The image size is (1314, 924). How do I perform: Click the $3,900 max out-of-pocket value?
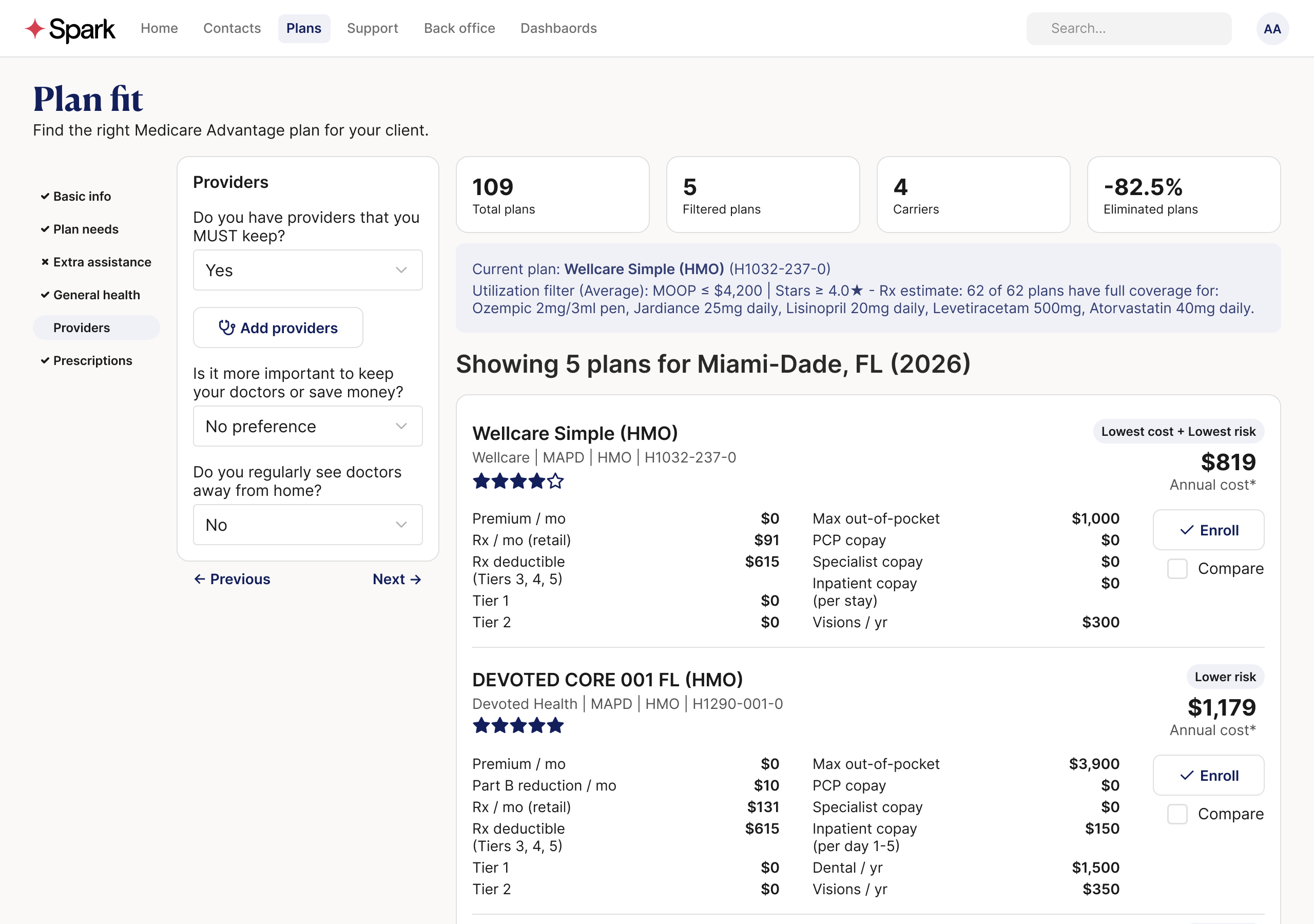[x=1094, y=764]
